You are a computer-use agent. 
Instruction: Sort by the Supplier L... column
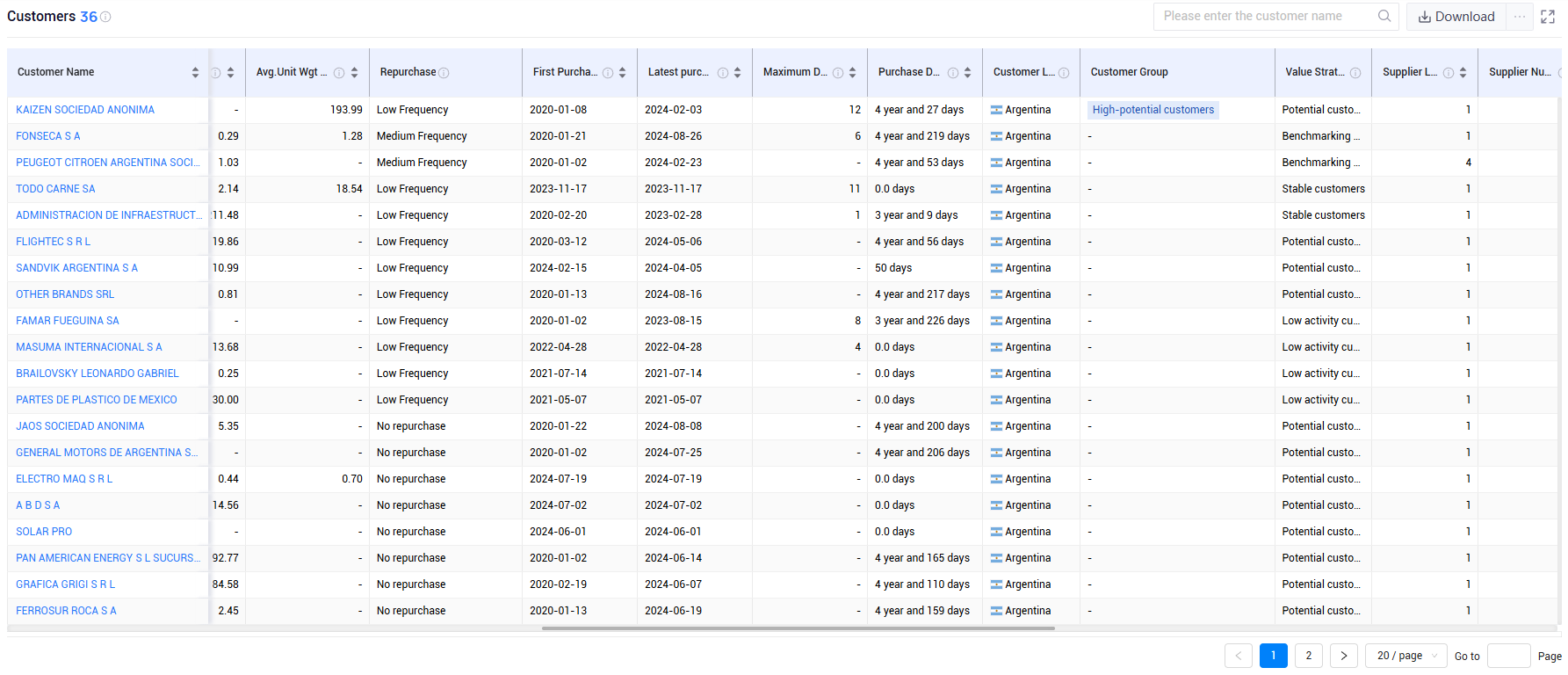pyautogui.click(x=1463, y=72)
